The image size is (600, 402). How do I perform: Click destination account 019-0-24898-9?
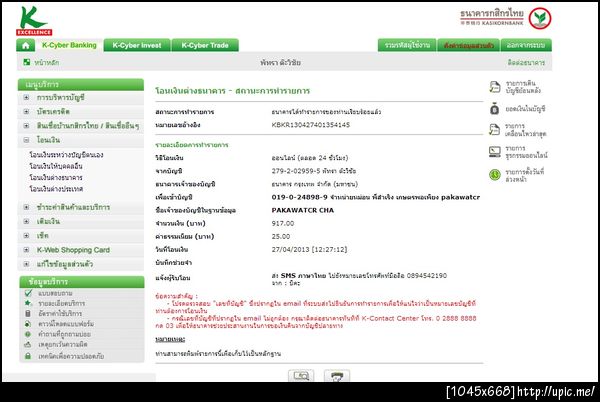click(x=299, y=197)
